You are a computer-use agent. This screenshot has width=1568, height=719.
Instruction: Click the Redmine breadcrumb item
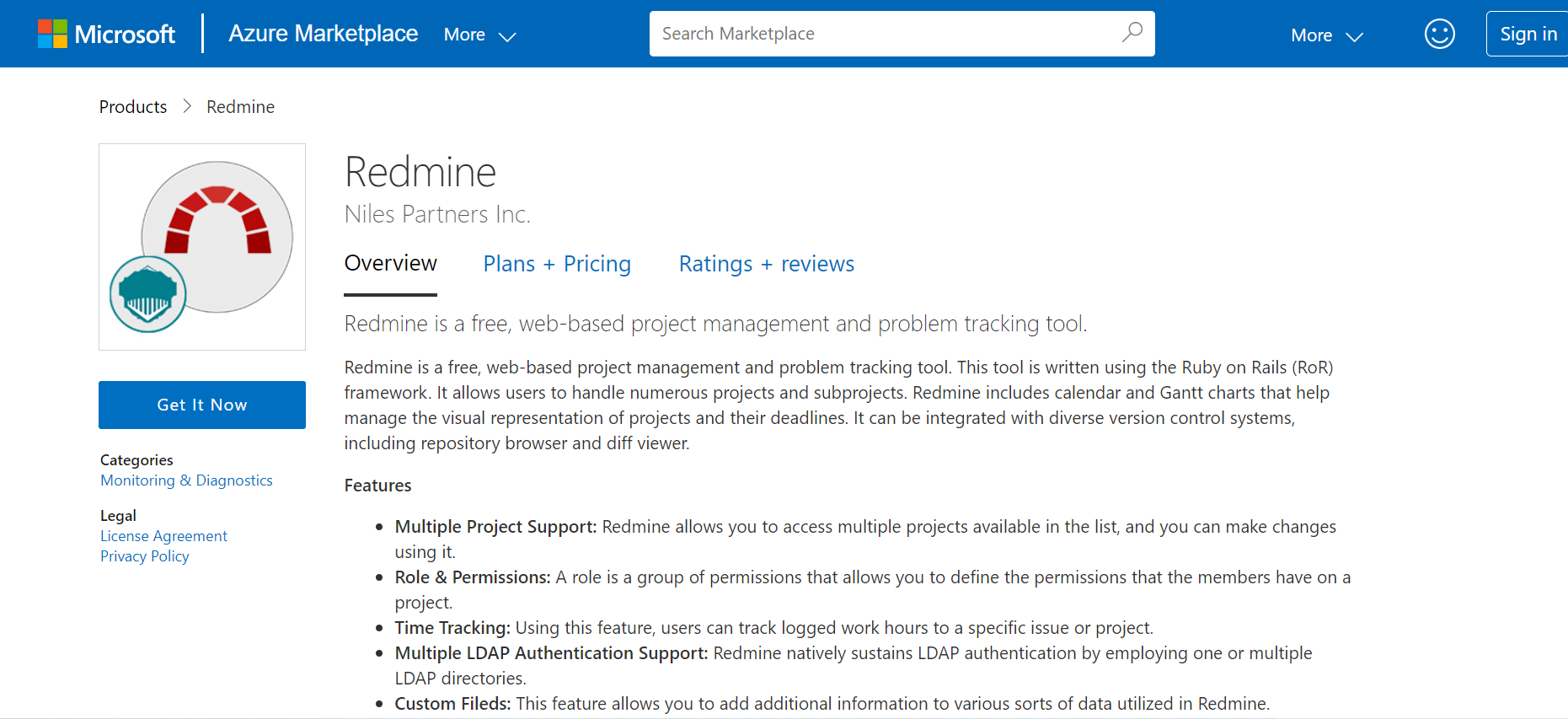[240, 107]
